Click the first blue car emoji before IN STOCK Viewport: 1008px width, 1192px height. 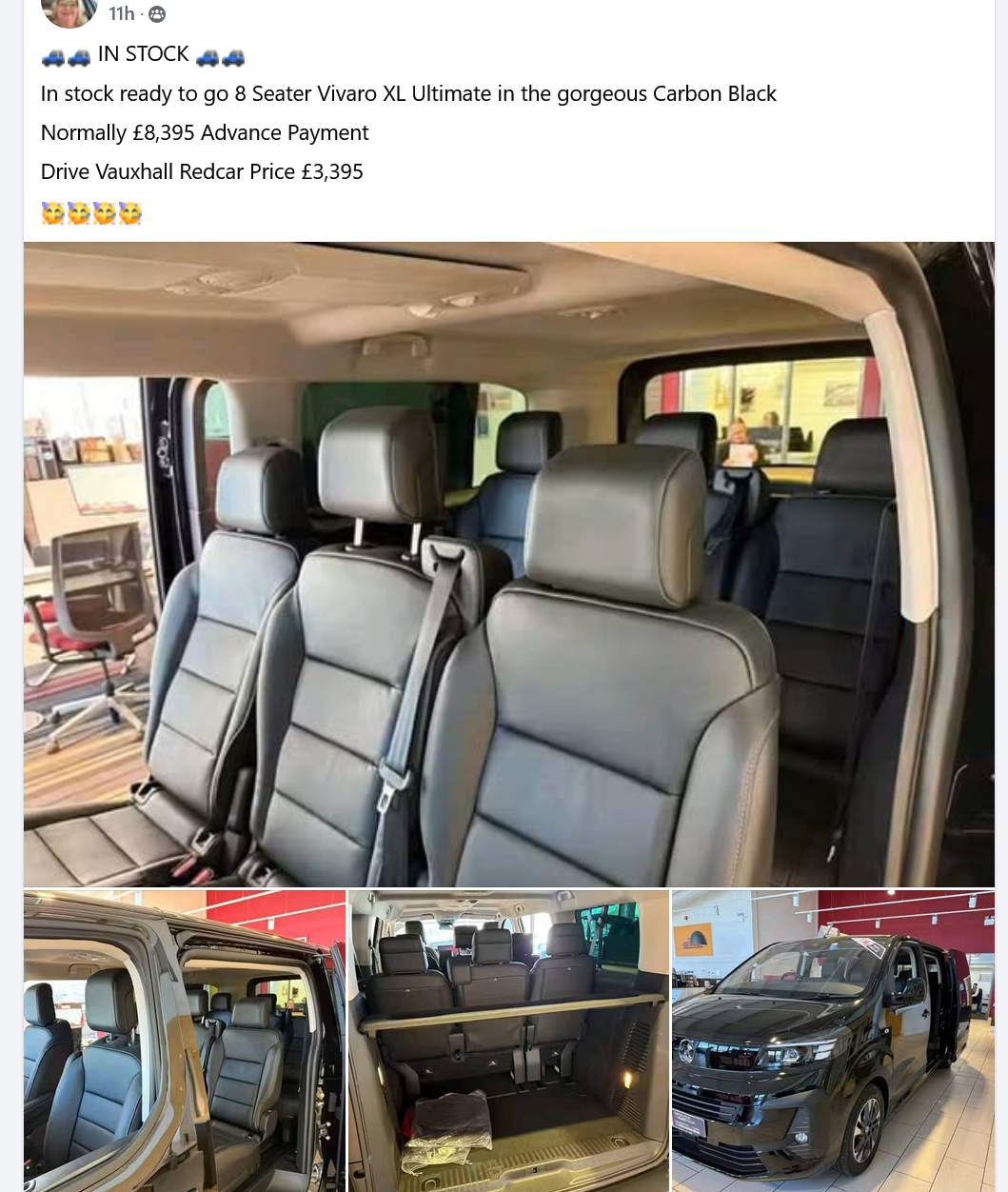coord(53,57)
